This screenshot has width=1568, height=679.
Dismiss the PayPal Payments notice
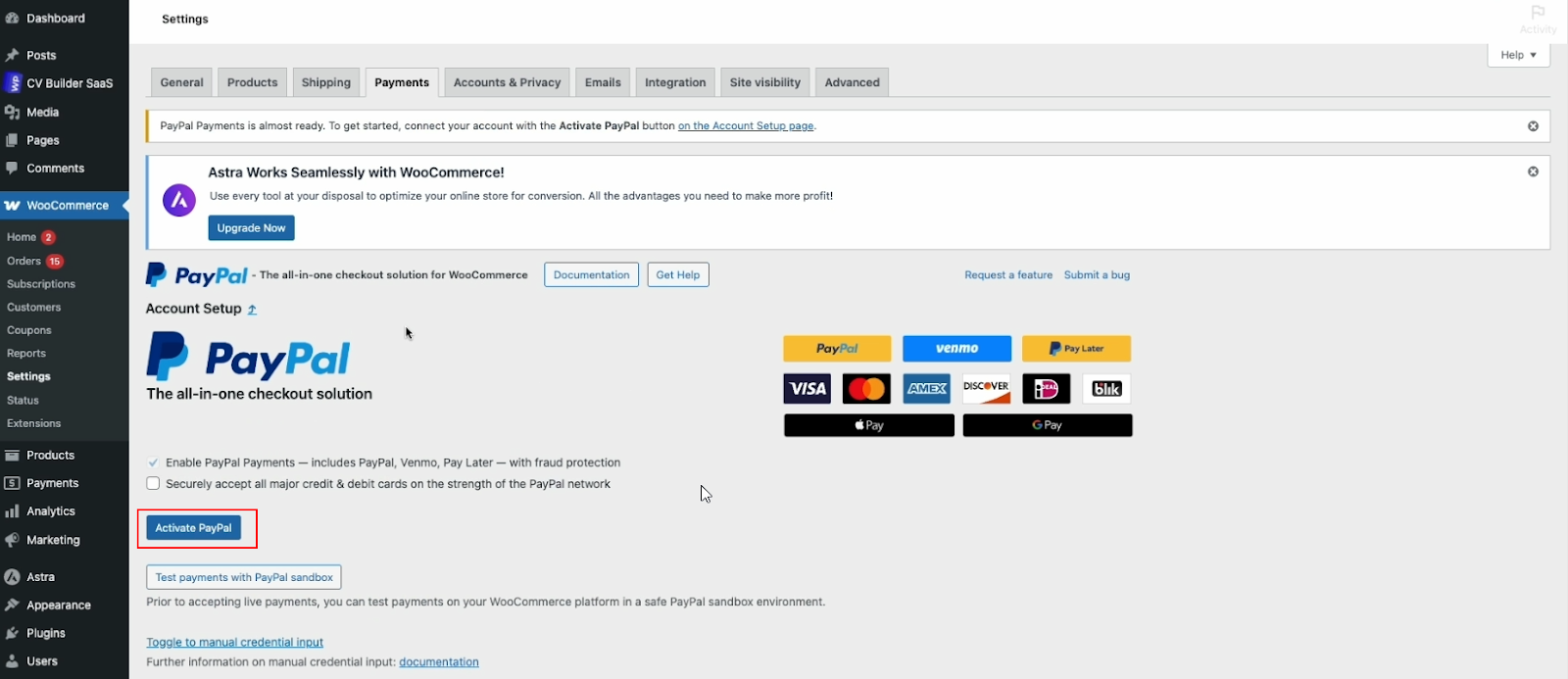click(x=1533, y=126)
